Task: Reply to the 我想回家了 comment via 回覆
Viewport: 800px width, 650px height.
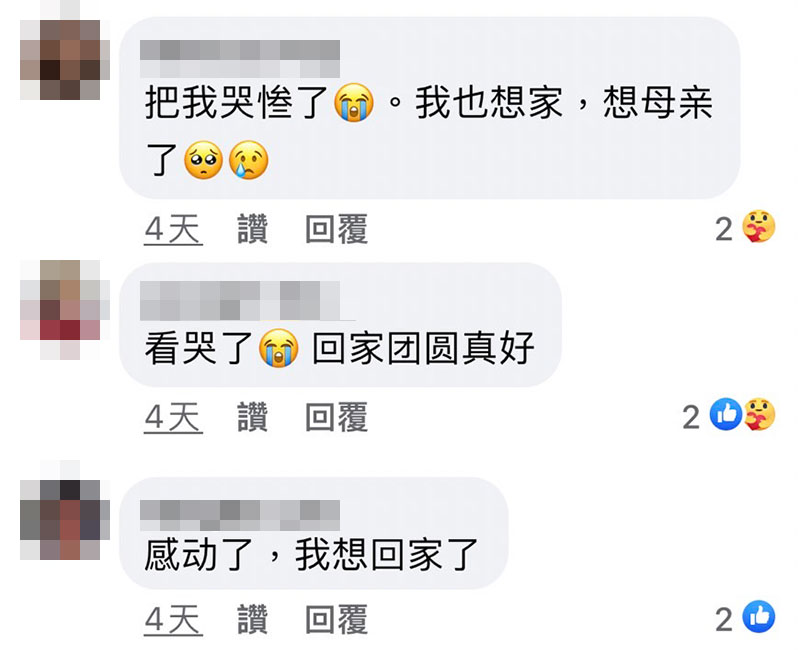Action: point(337,619)
